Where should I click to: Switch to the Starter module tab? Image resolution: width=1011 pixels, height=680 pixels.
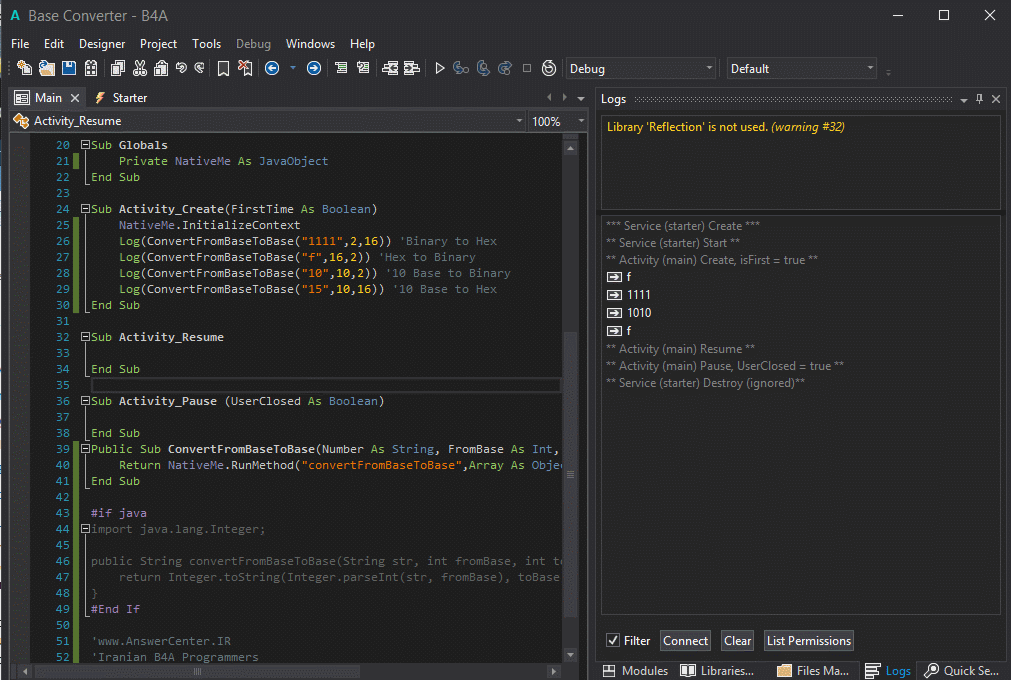(x=121, y=98)
